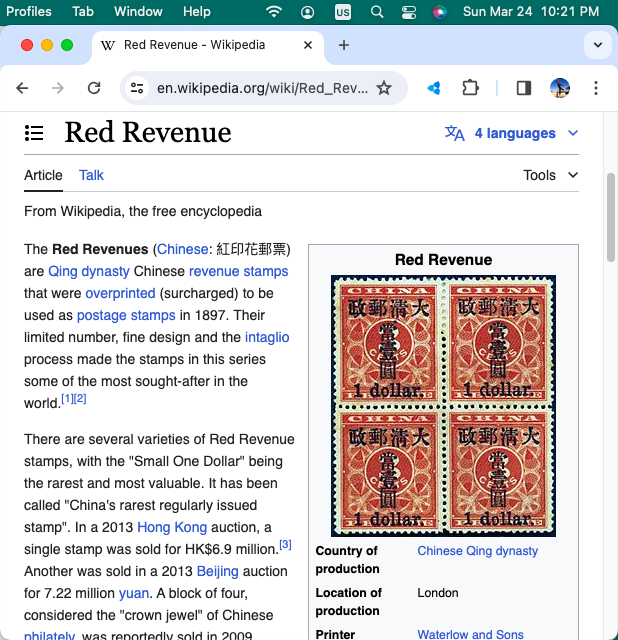Expand the 4 languages dropdown
The height and width of the screenshot is (640, 618).
[x=512, y=133]
